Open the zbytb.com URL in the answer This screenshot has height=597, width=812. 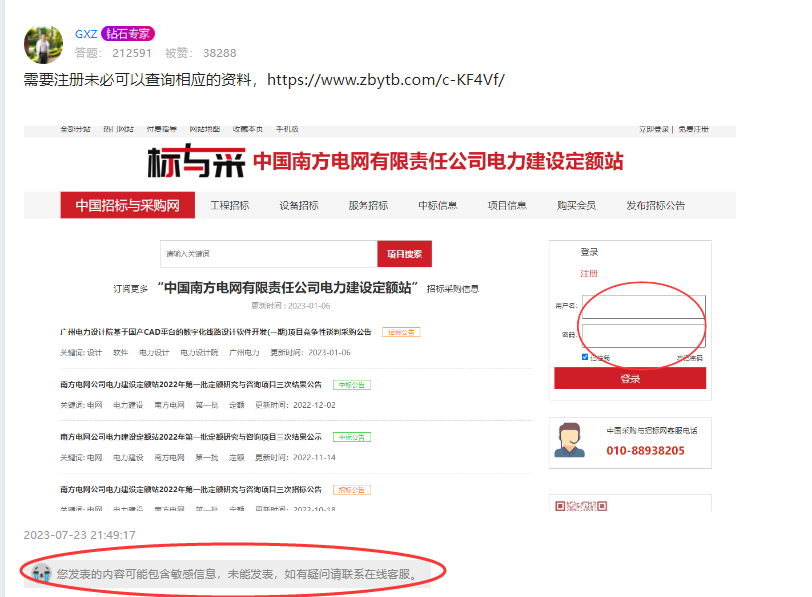coord(386,80)
